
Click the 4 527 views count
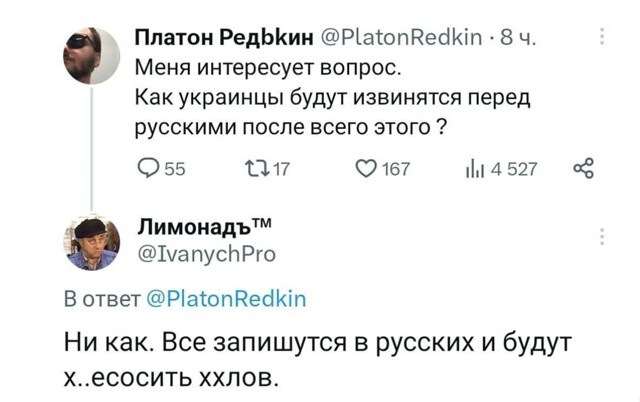(514, 169)
